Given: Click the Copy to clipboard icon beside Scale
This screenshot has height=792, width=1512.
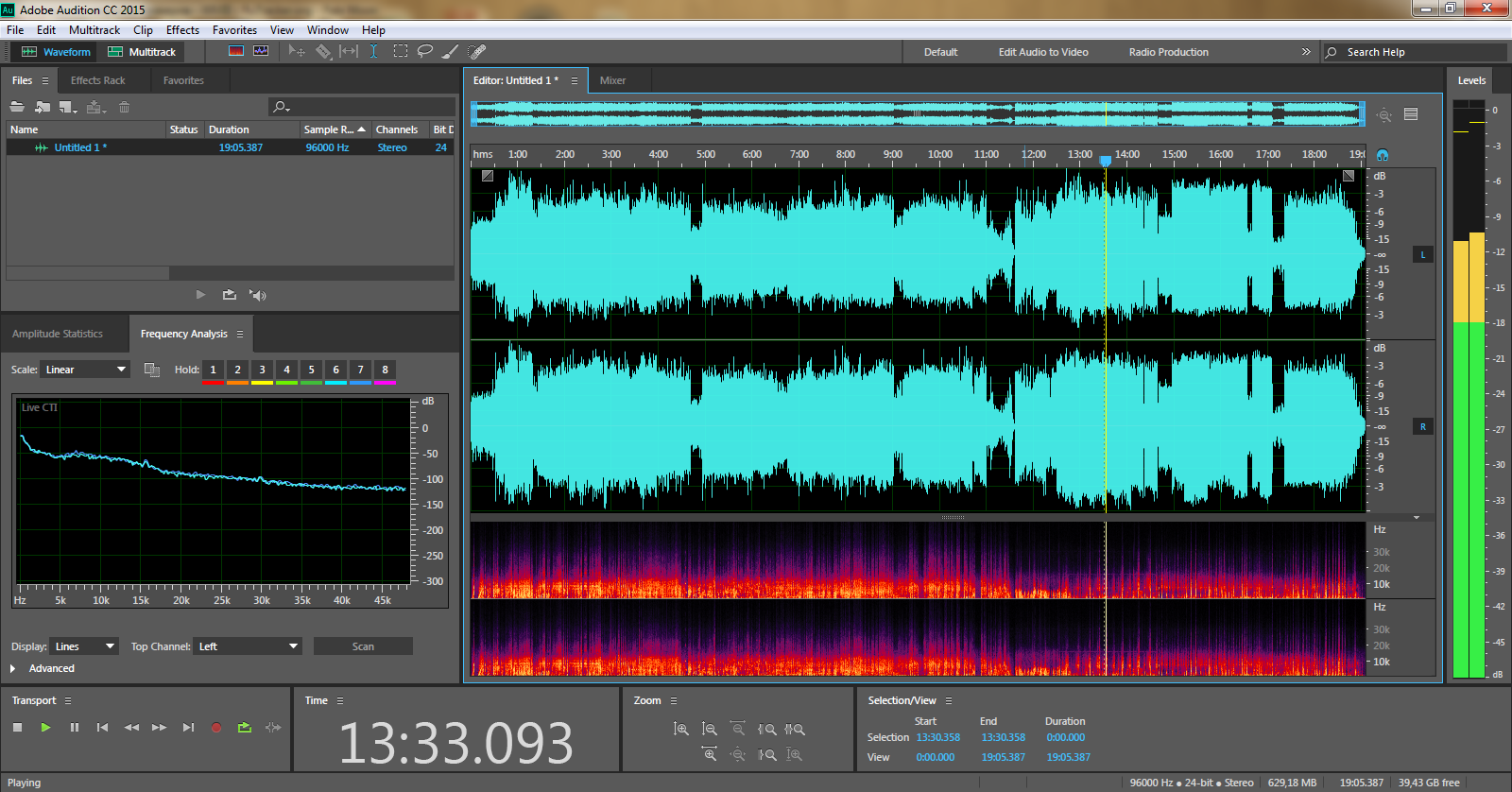Looking at the screenshot, I should [151, 370].
